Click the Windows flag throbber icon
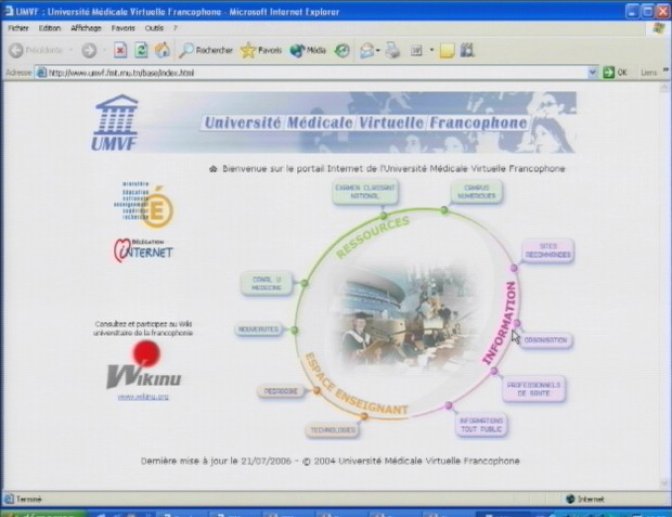This screenshot has width=672, height=517. click(x=657, y=29)
